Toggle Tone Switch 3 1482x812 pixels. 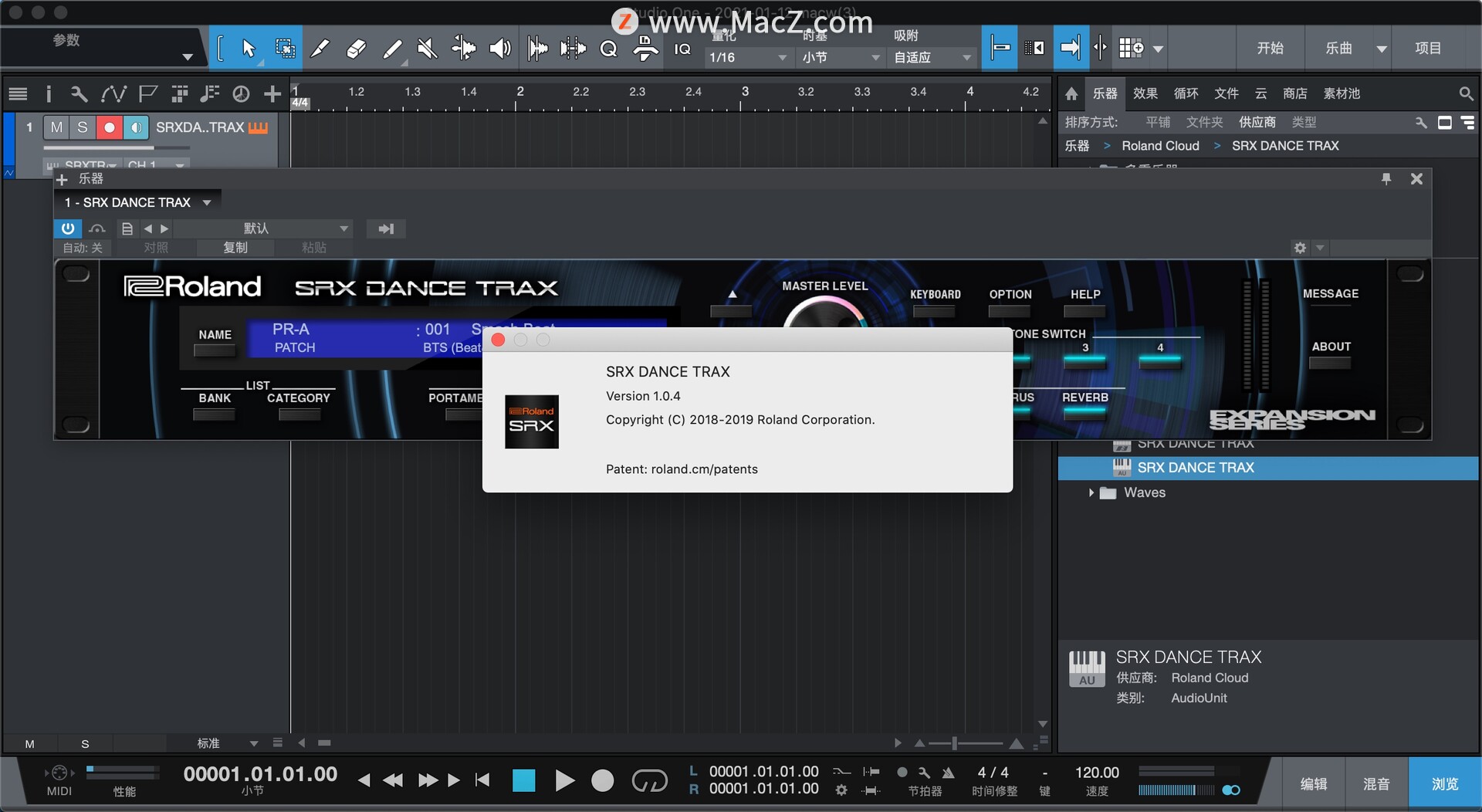[1085, 360]
